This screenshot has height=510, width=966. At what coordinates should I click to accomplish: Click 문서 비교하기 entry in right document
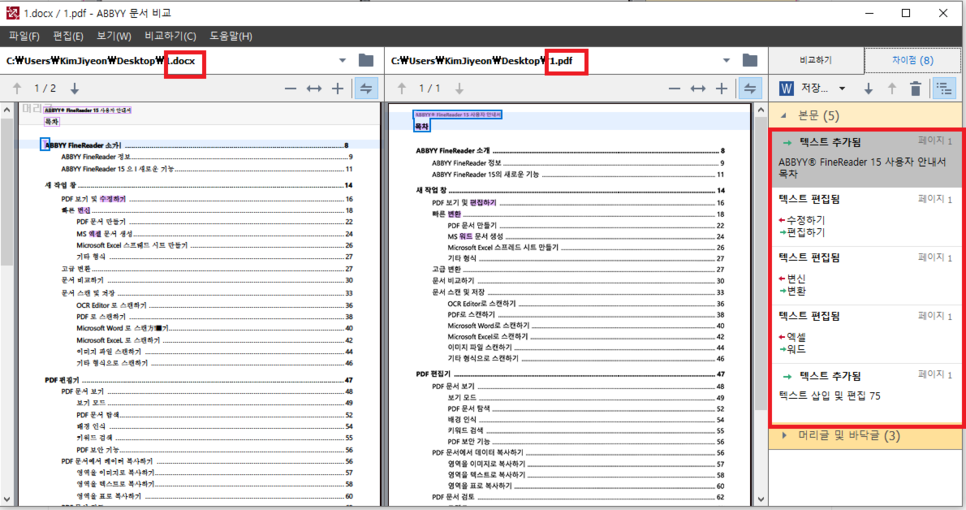click(x=453, y=281)
